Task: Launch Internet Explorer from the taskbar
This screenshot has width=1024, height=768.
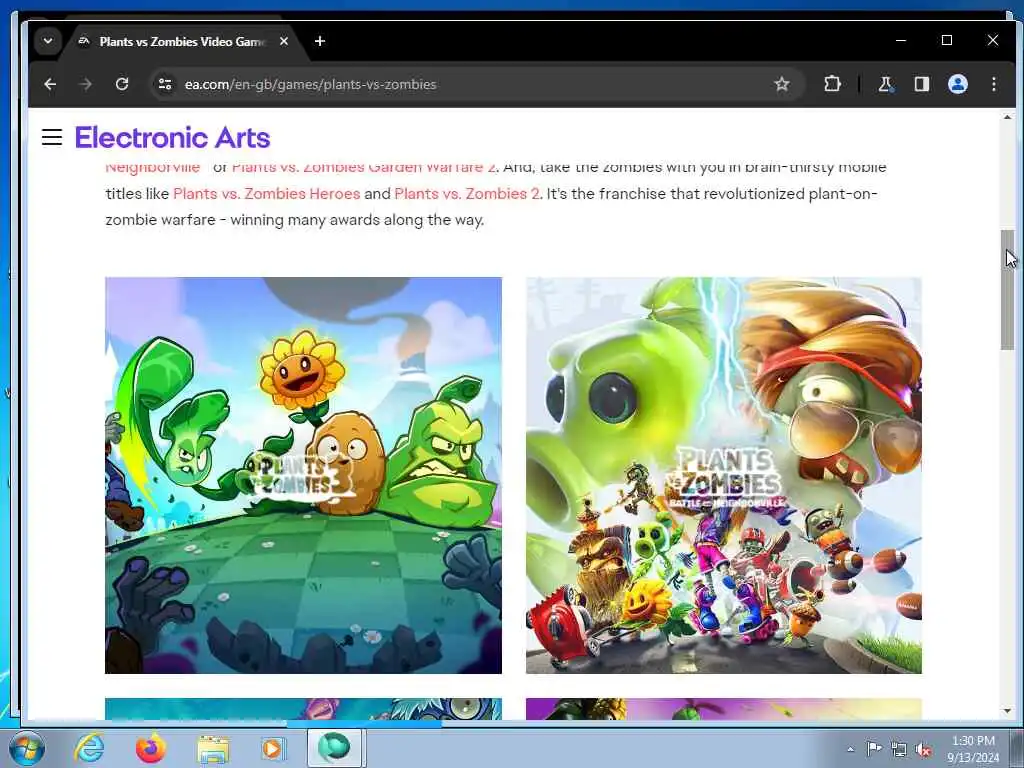Action: point(89,748)
